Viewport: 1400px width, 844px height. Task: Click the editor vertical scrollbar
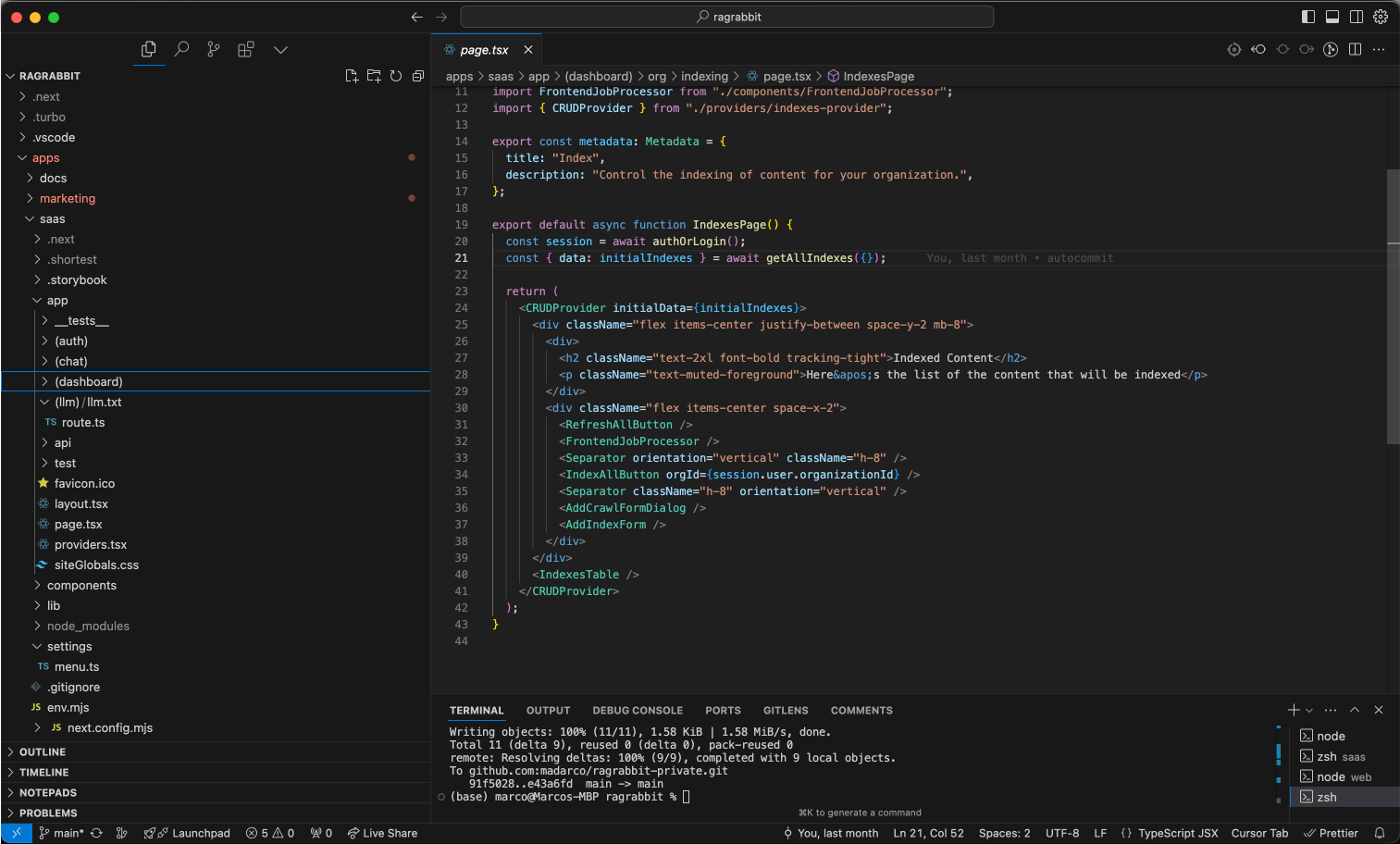point(1393,305)
